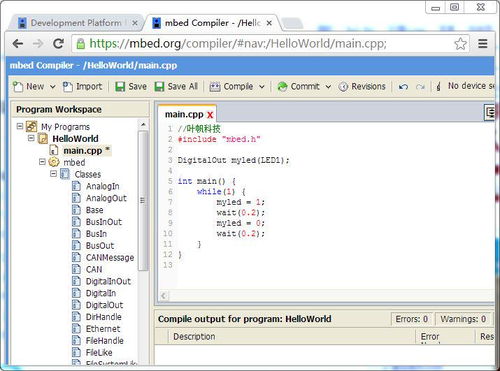Image resolution: width=500 pixels, height=371 pixels.
Task: Bookmark page with star icon
Action: pos(460,44)
